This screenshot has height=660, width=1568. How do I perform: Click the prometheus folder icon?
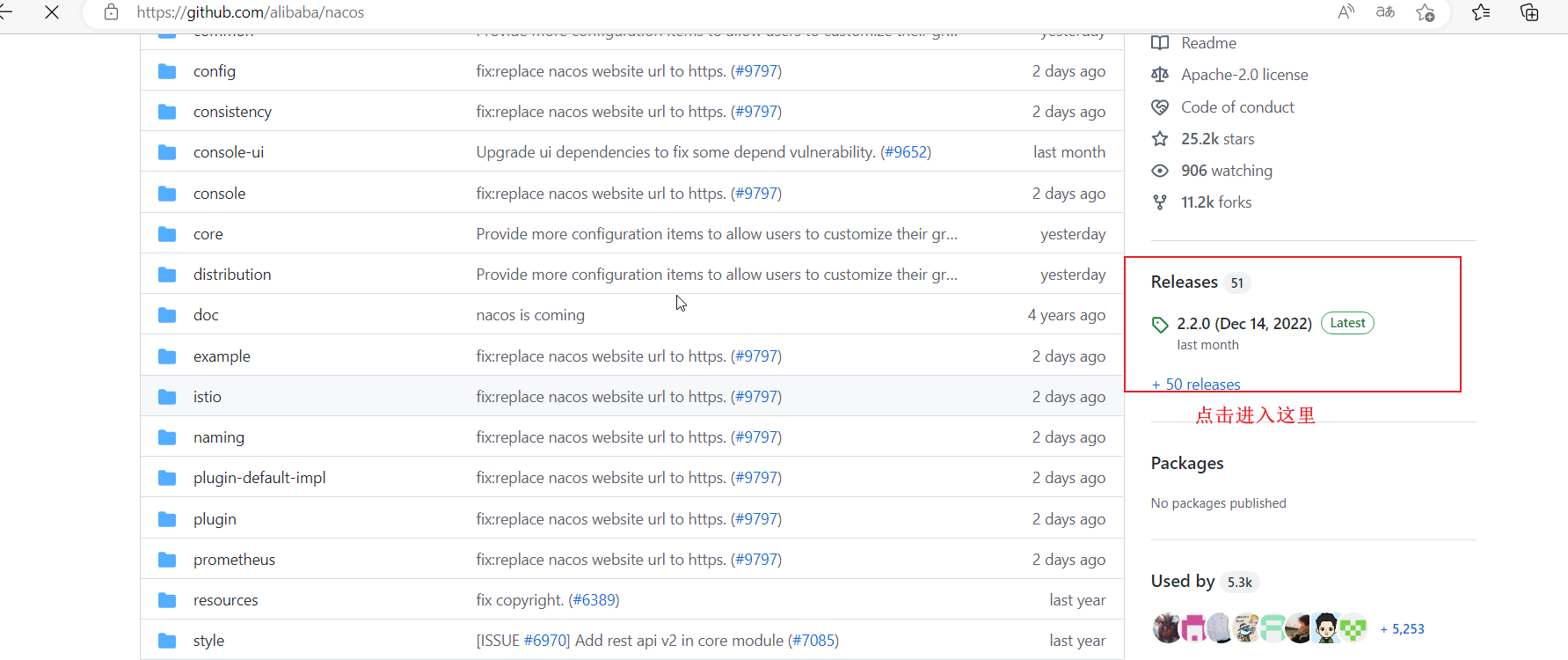167,560
